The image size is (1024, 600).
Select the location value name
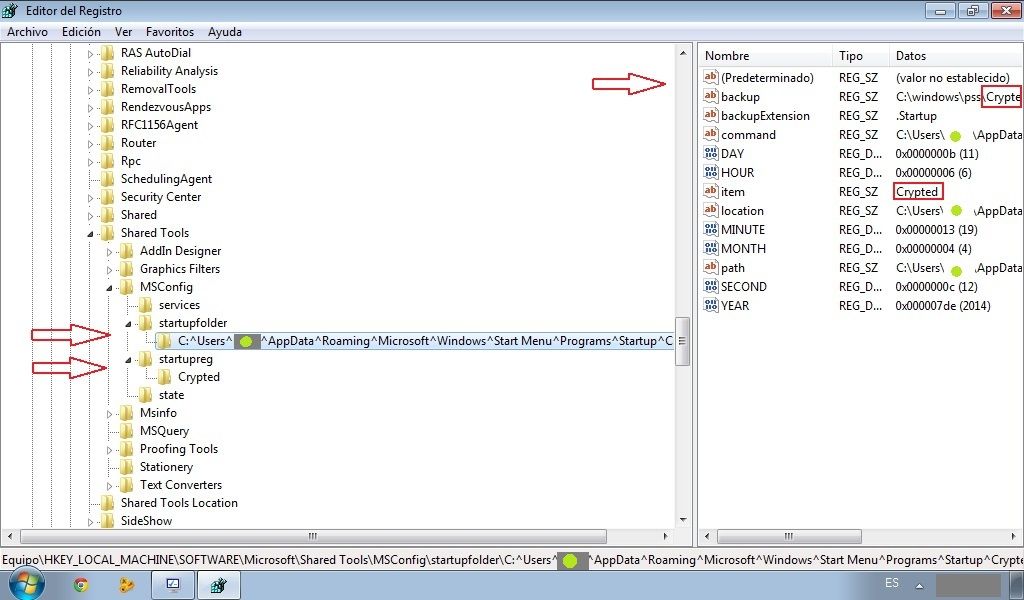pyautogui.click(x=742, y=210)
